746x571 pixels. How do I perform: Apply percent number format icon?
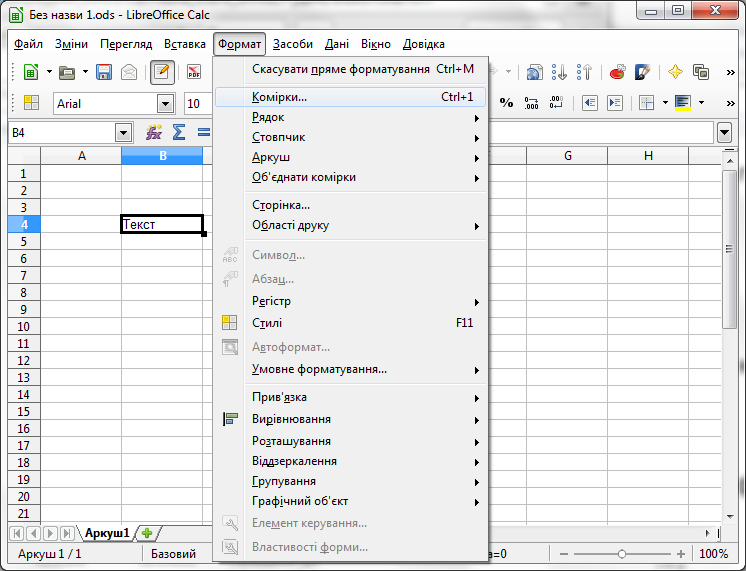[506, 103]
